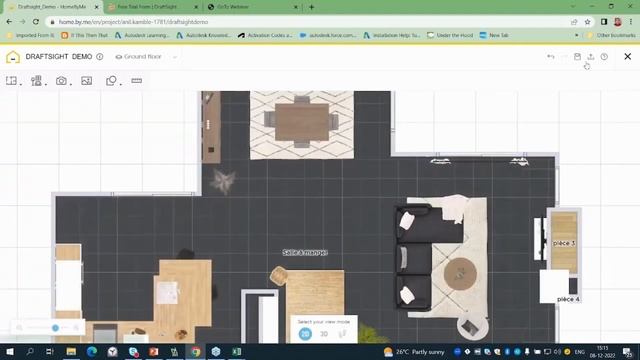Switch to first-person walk view mode
The width and height of the screenshot is (640, 360).
[342, 334]
